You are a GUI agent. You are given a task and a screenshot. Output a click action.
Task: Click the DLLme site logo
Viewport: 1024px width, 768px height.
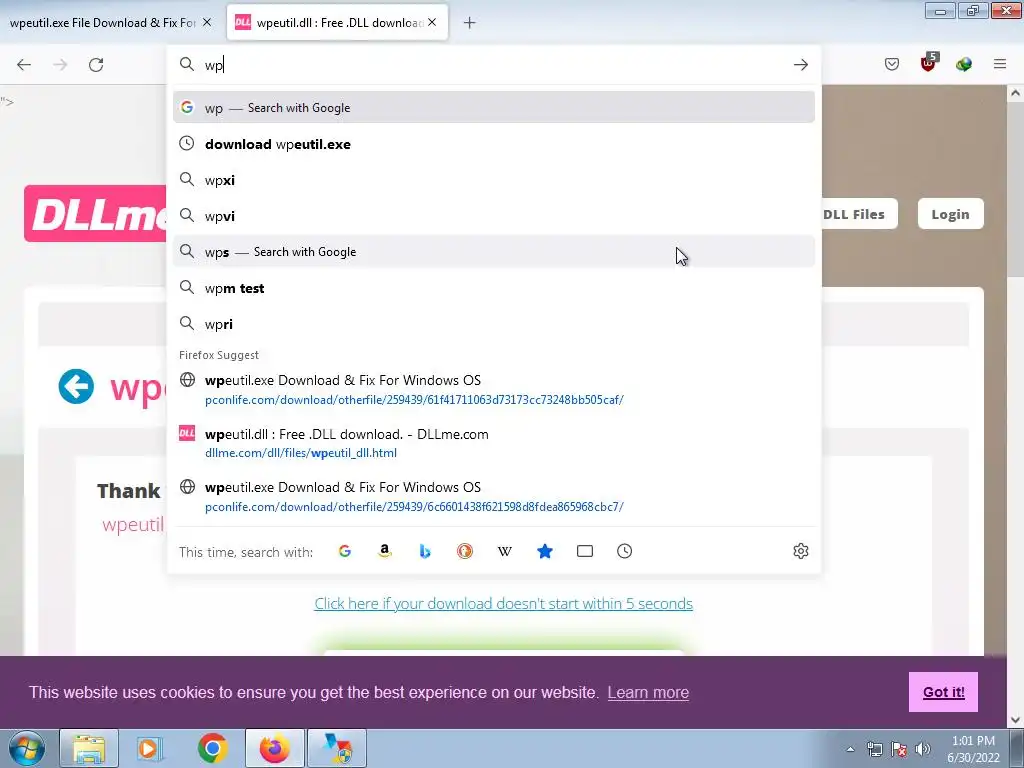pos(95,214)
